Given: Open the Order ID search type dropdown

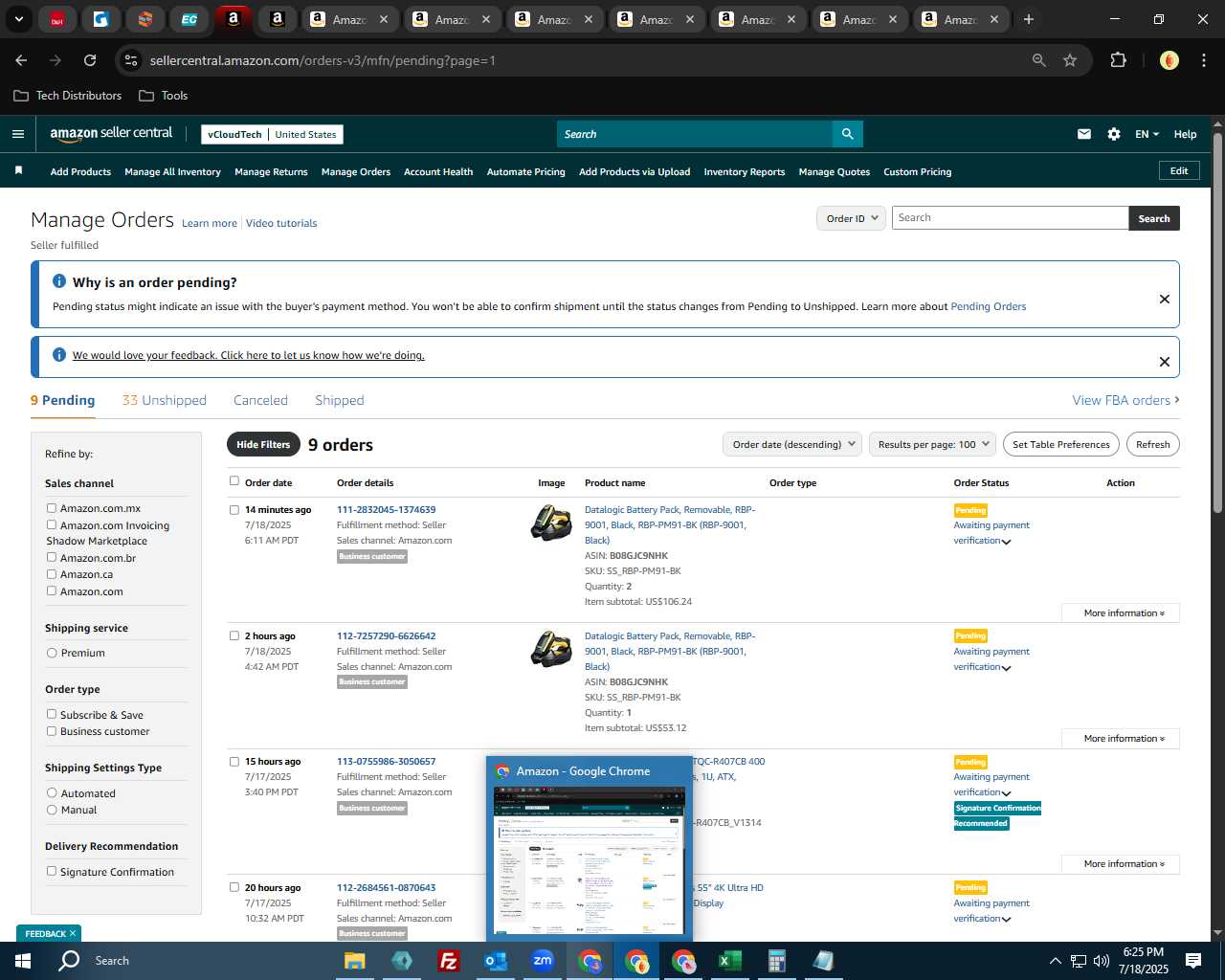Looking at the screenshot, I should (x=852, y=218).
